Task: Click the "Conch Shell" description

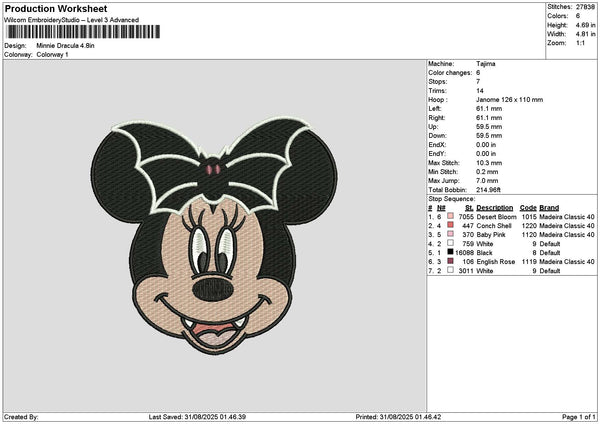Action: click(494, 226)
